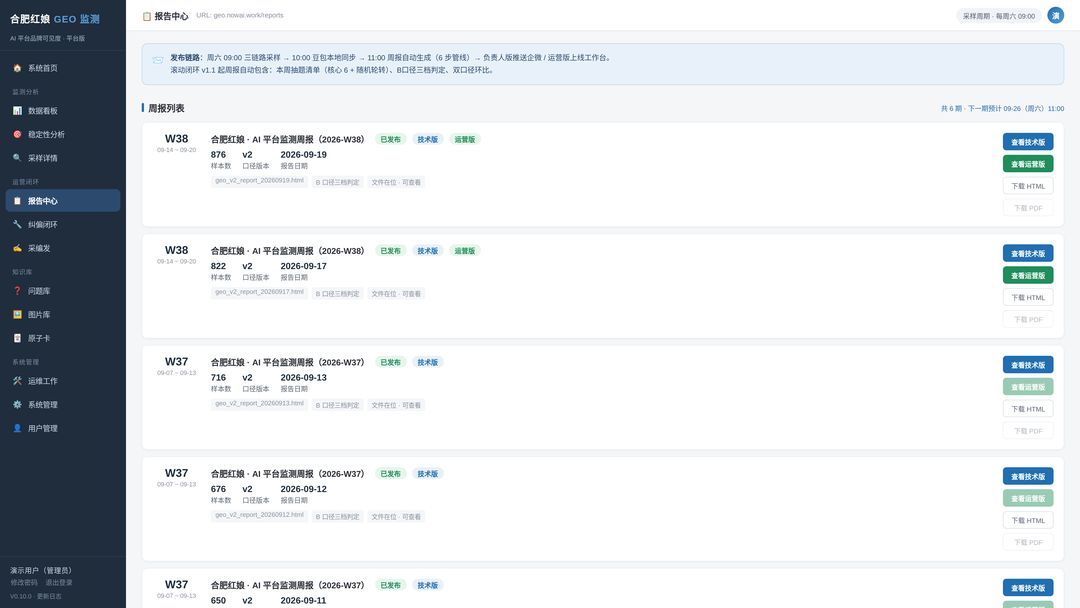Click the 技术版 badge on the 2026-09-19 report
This screenshot has width=1080, height=608.
[x=428, y=139]
